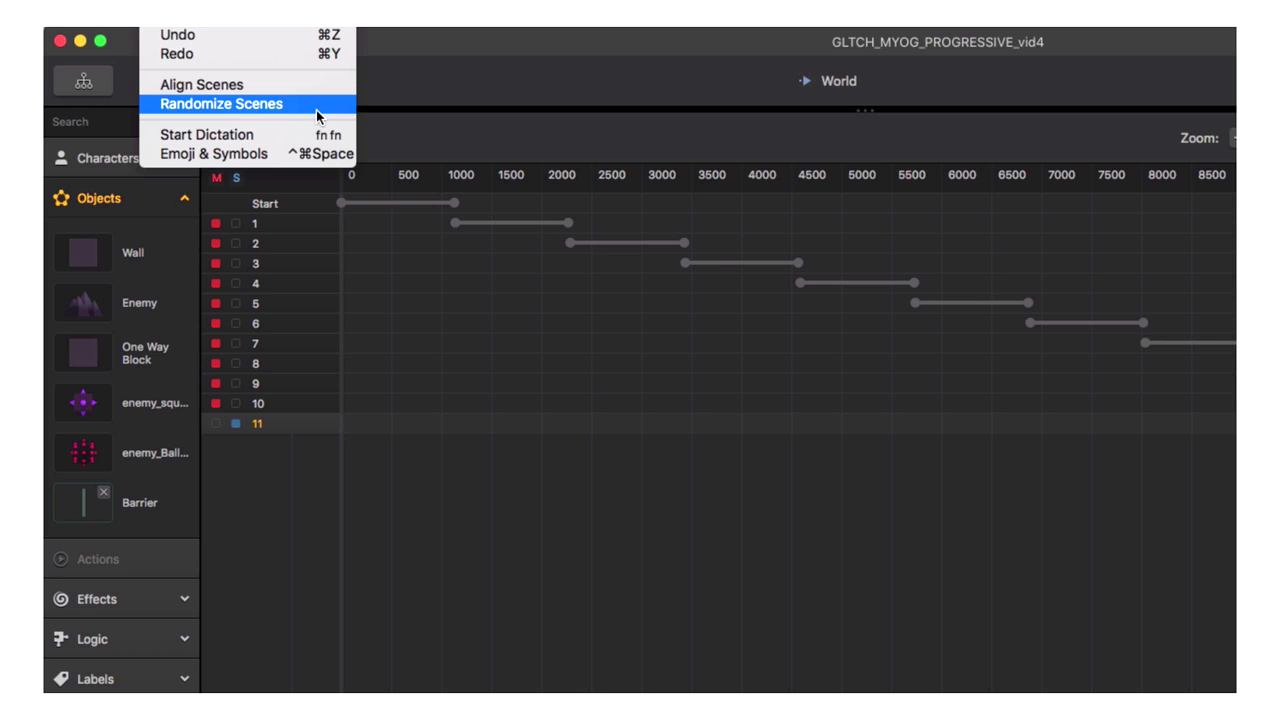Select the enemy_squ... purple icon
1280x720 pixels.
click(83, 403)
